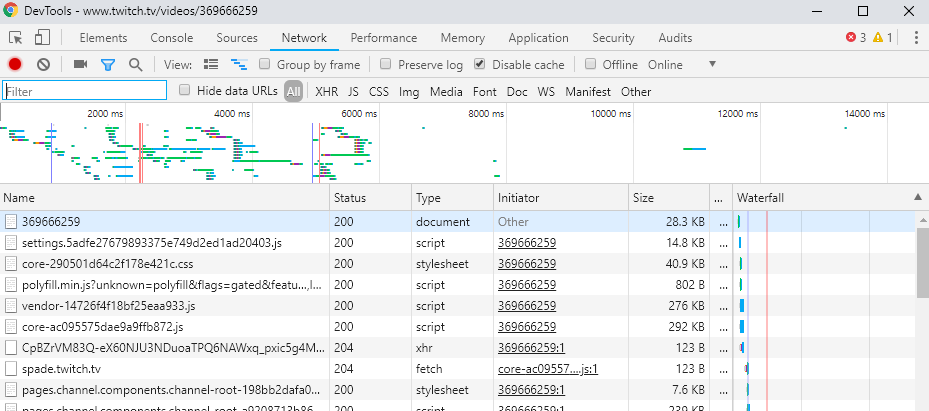Open the Online throttling dropdown
The width and height of the screenshot is (929, 411).
click(682, 65)
